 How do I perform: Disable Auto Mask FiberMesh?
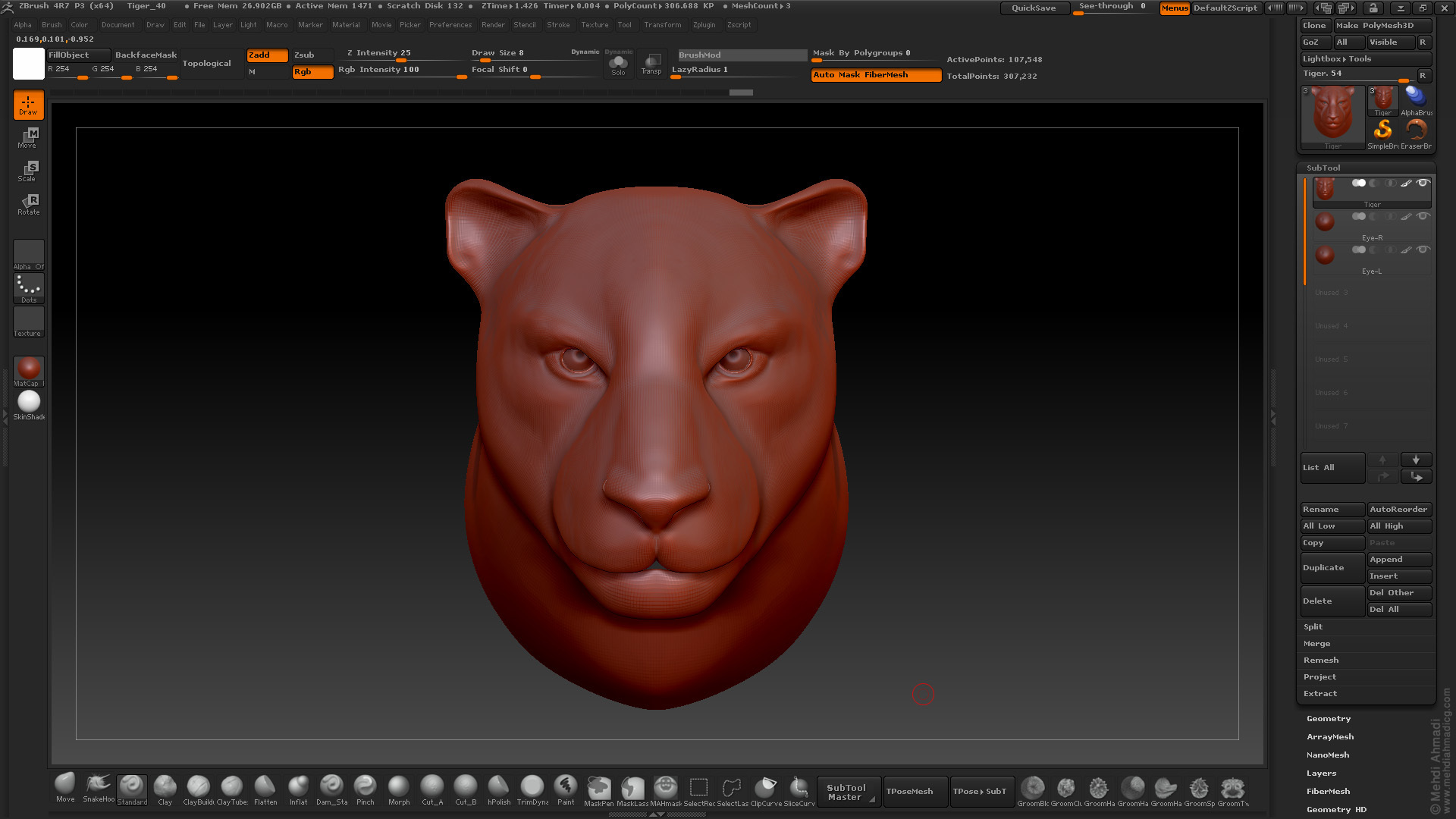click(876, 75)
